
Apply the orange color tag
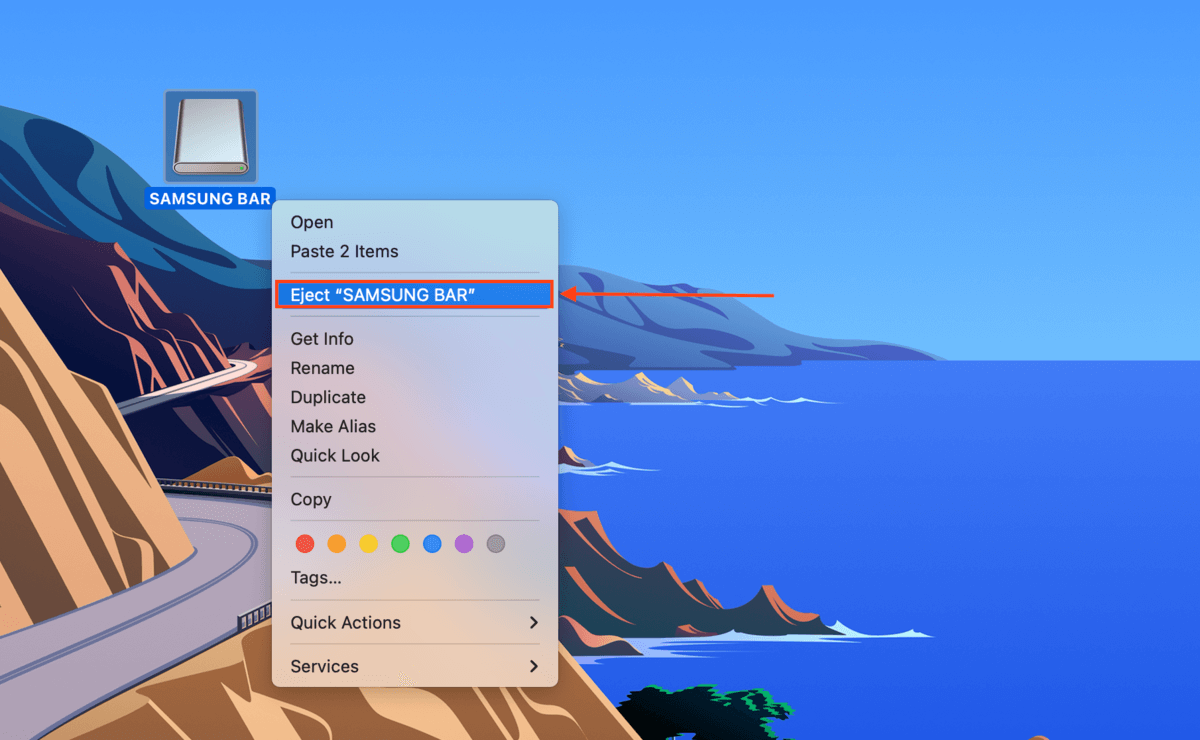(337, 544)
